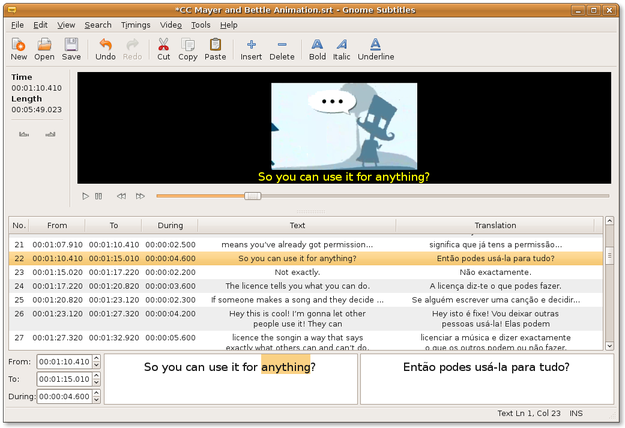The height and width of the screenshot is (428, 625).
Task: Save the subtitles using Save icon
Action: tap(71, 49)
